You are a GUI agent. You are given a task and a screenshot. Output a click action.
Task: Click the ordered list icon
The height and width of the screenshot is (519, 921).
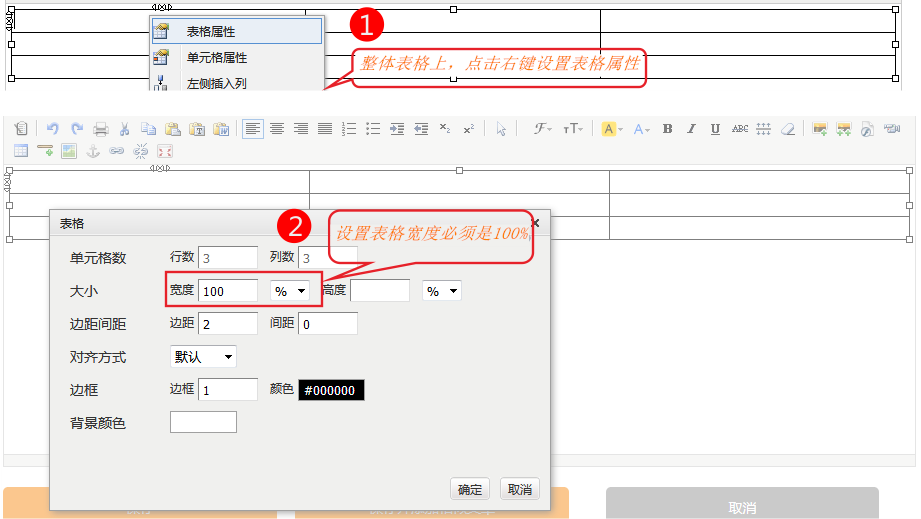pos(349,129)
